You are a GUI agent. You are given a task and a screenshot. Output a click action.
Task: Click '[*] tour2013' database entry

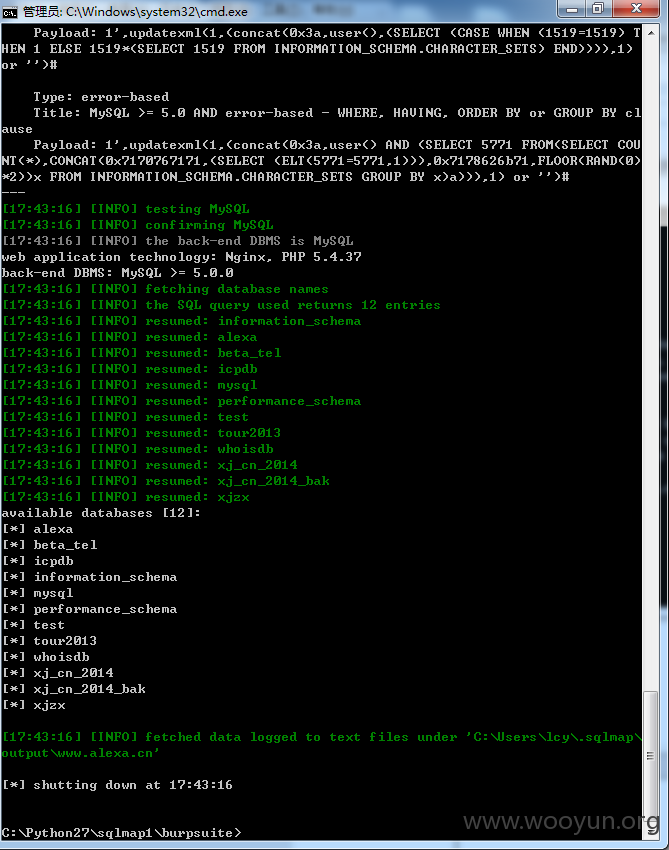coord(49,641)
